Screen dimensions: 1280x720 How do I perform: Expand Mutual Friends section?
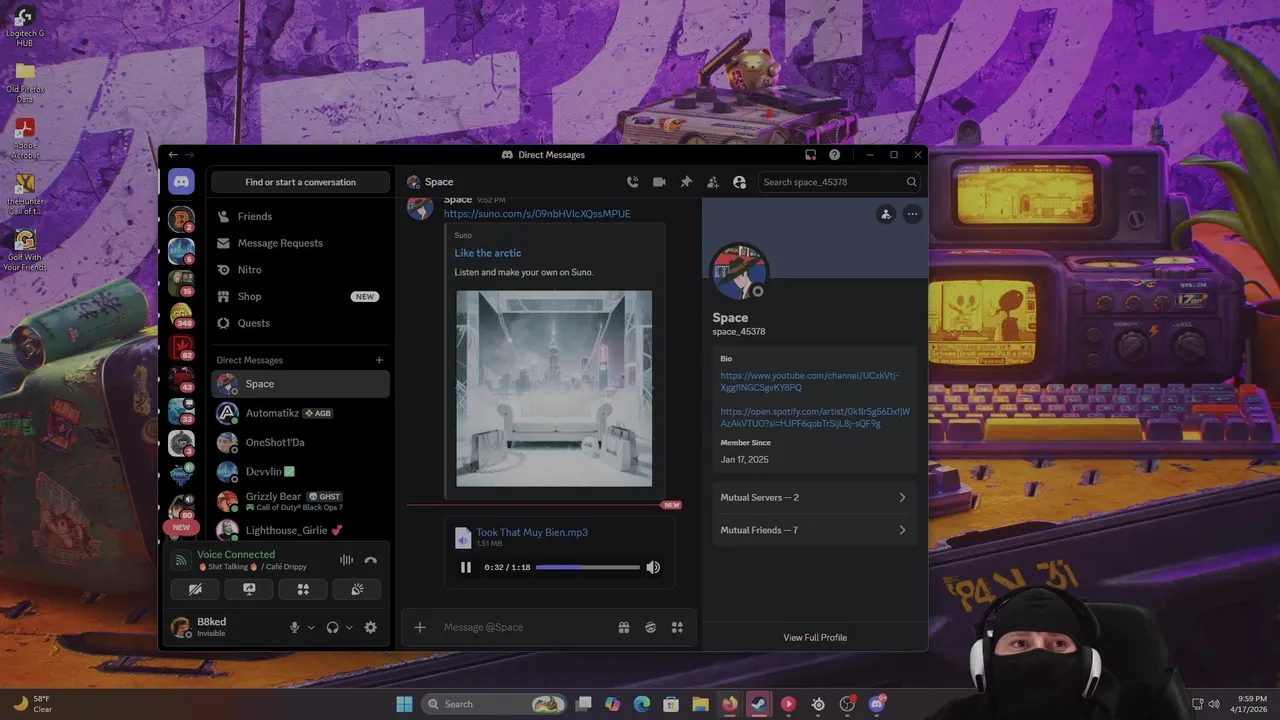[814, 530]
